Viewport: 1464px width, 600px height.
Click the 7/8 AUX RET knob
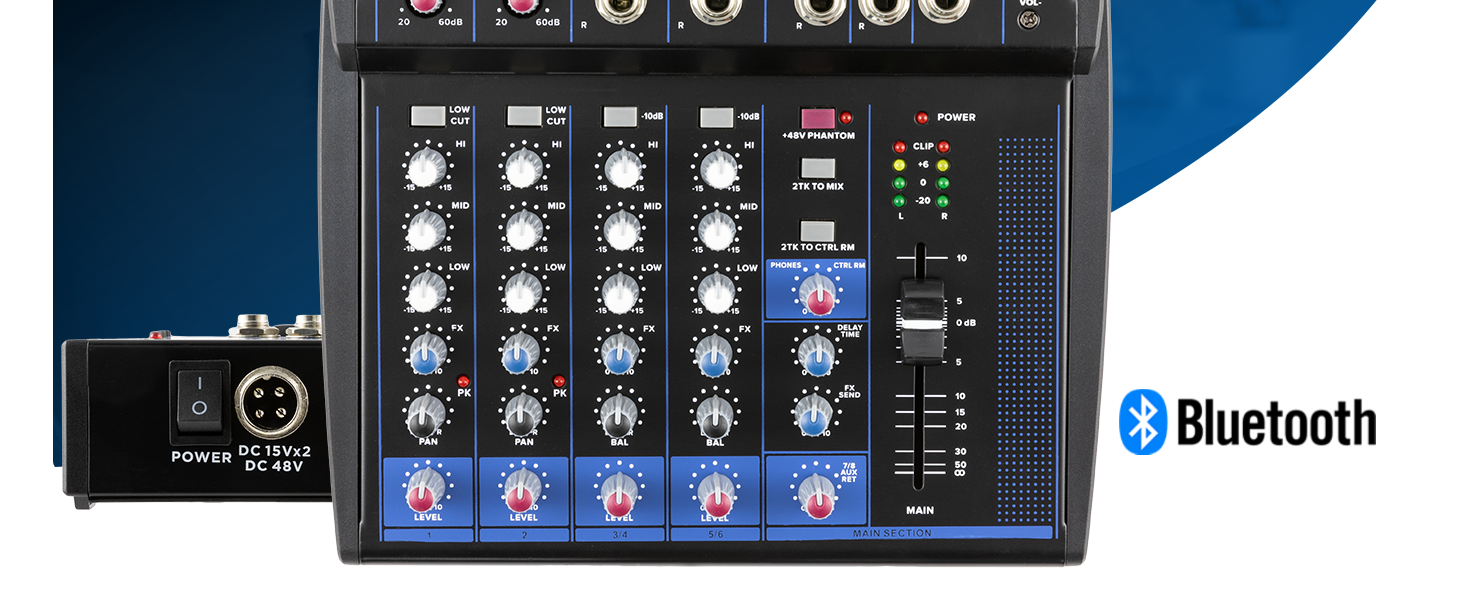(815, 491)
